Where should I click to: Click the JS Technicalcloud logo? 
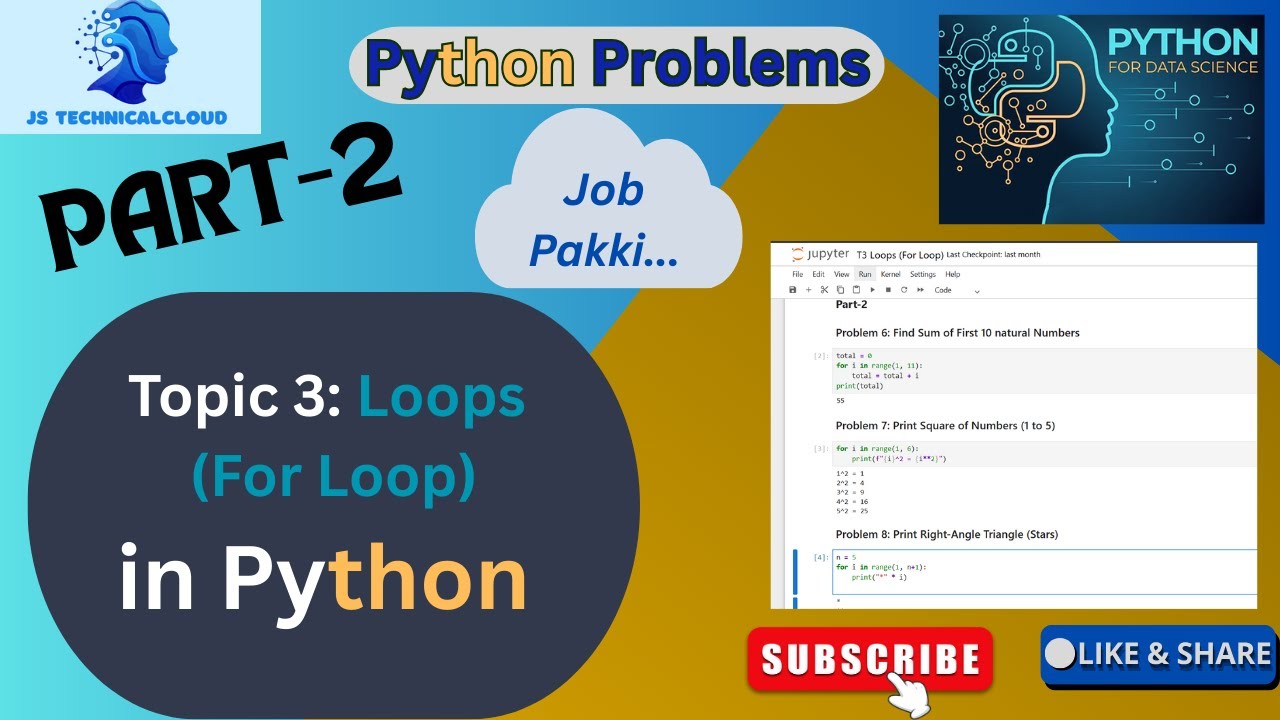[x=130, y=67]
